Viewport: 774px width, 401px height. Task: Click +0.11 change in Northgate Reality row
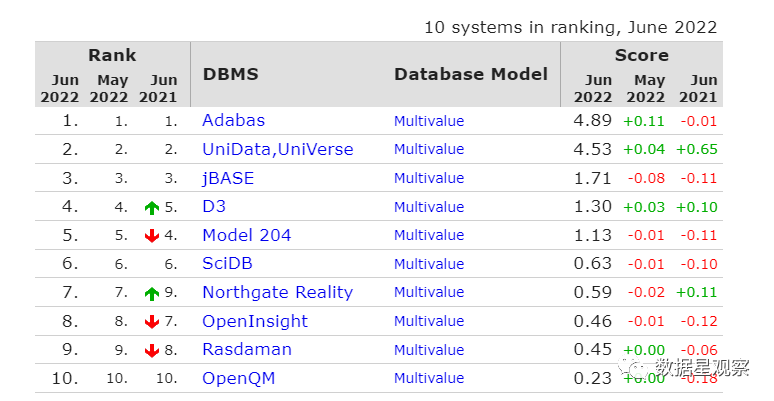(x=697, y=293)
